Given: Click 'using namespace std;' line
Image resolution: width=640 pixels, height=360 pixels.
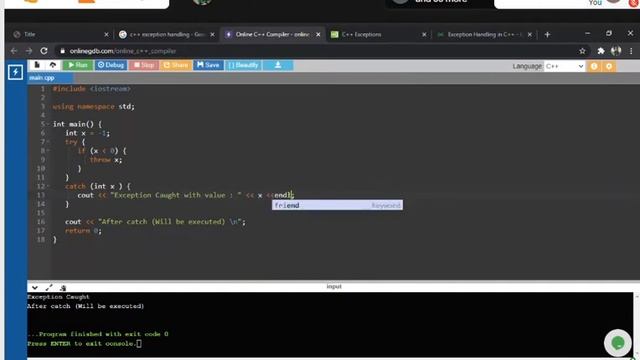Looking at the screenshot, I should [x=93, y=107].
